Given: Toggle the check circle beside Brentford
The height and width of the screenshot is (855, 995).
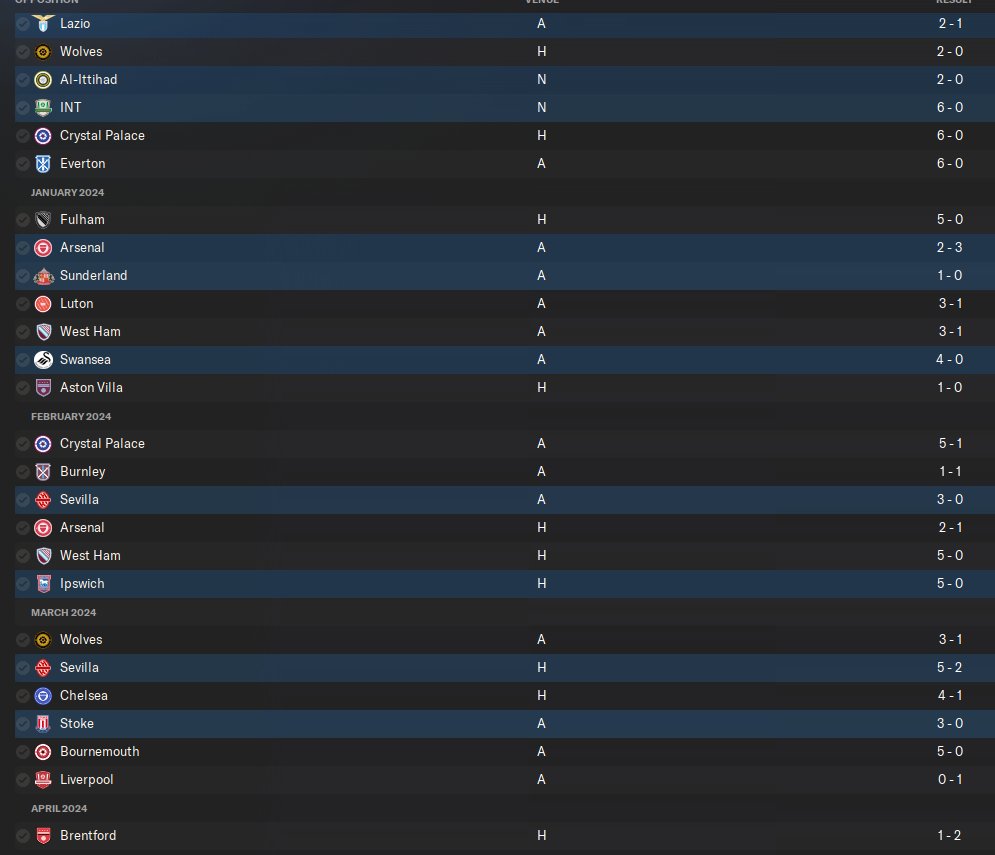Looking at the screenshot, I should [x=23, y=836].
